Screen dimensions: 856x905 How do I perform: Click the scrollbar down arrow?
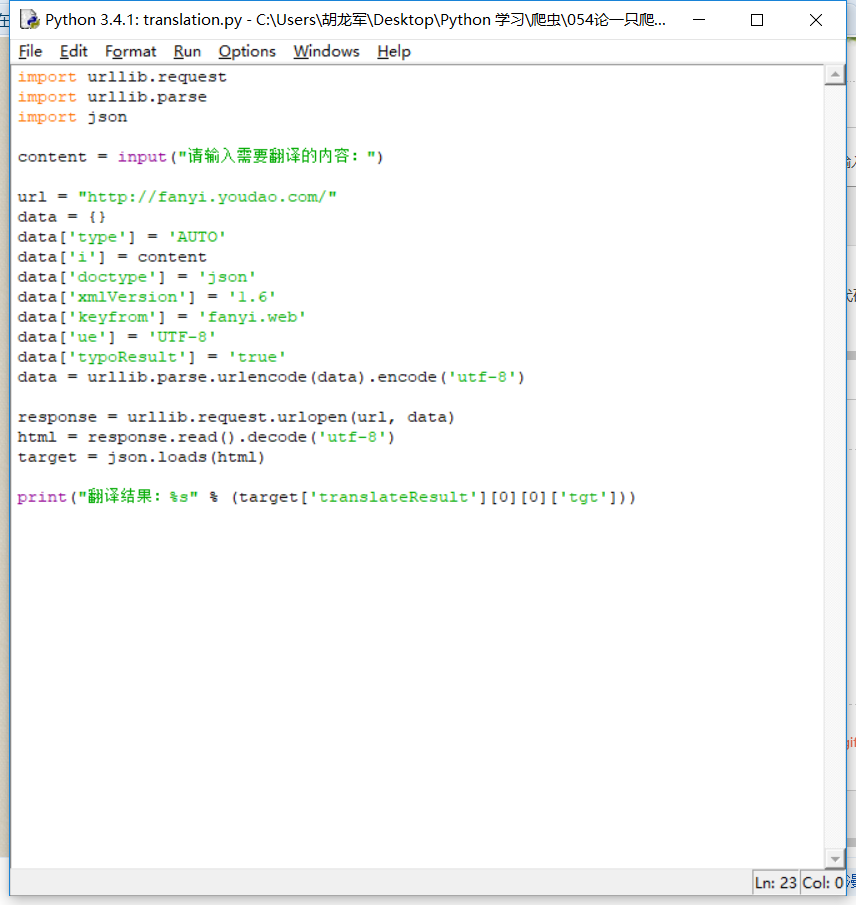(834, 858)
